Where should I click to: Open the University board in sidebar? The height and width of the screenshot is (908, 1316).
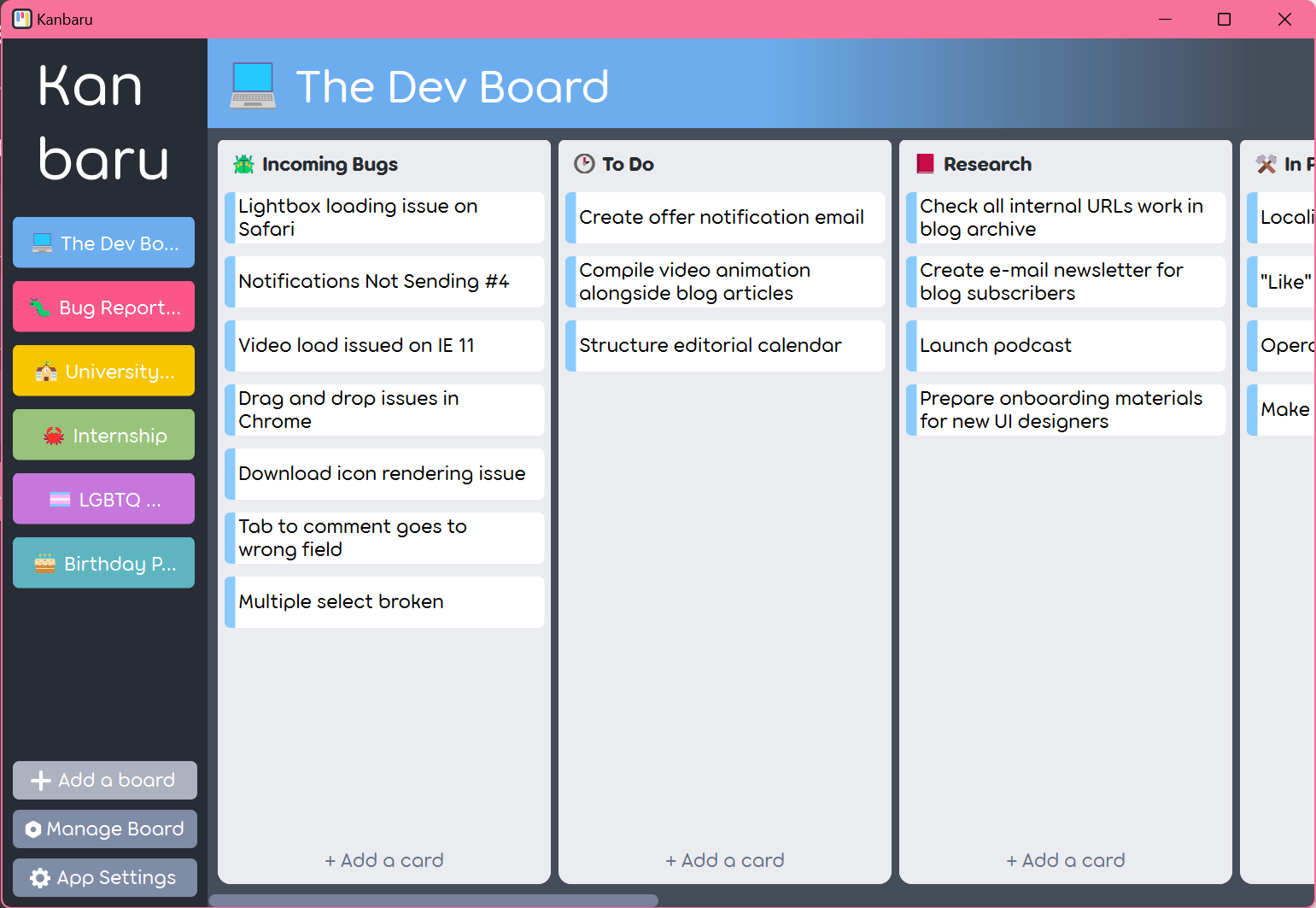(103, 371)
